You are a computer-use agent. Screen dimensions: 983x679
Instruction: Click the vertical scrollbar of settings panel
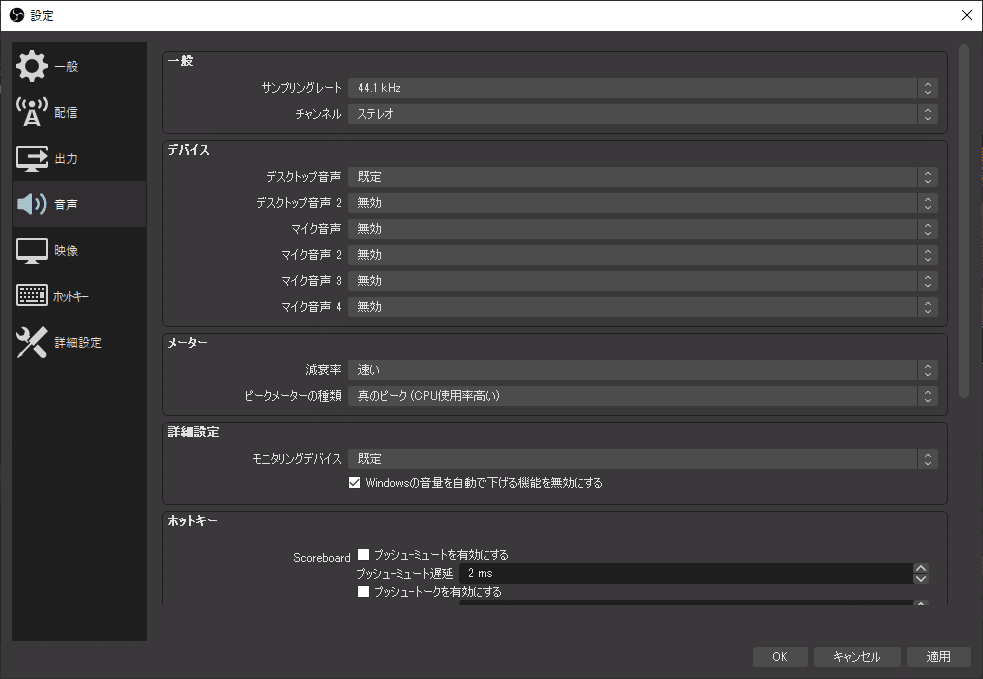tap(964, 221)
